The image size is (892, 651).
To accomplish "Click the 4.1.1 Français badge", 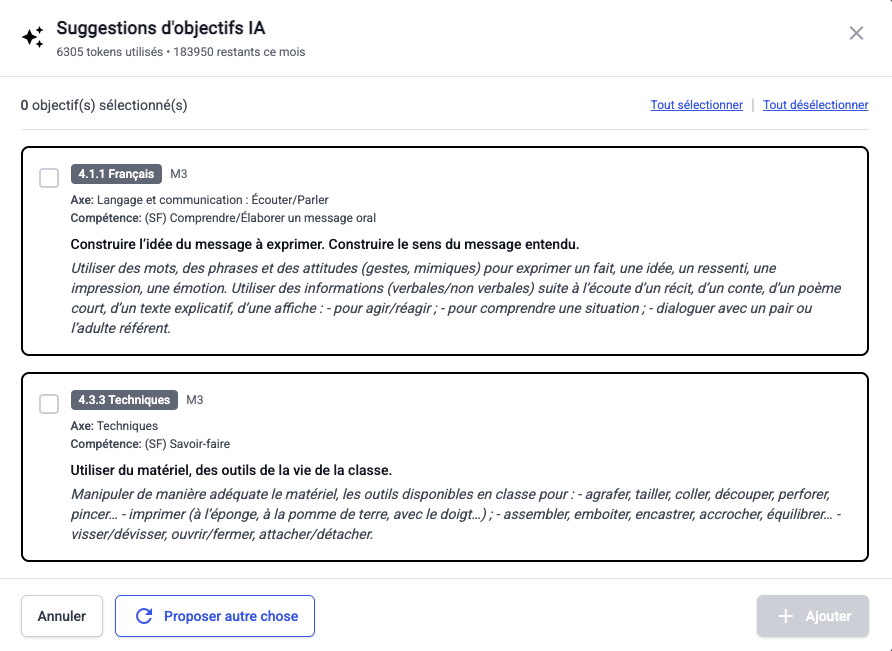I will click(117, 173).
